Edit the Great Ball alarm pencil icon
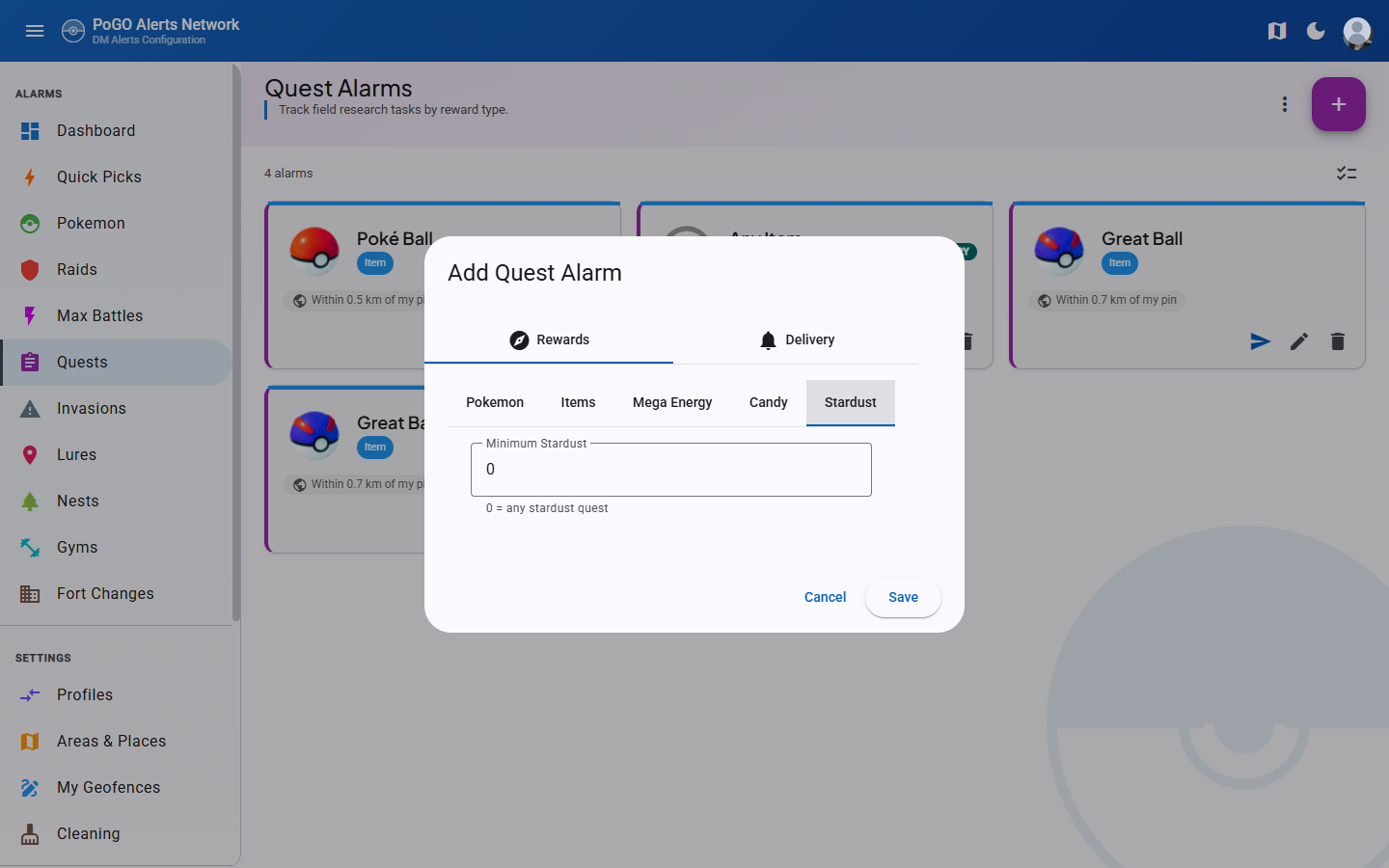 (x=1299, y=341)
